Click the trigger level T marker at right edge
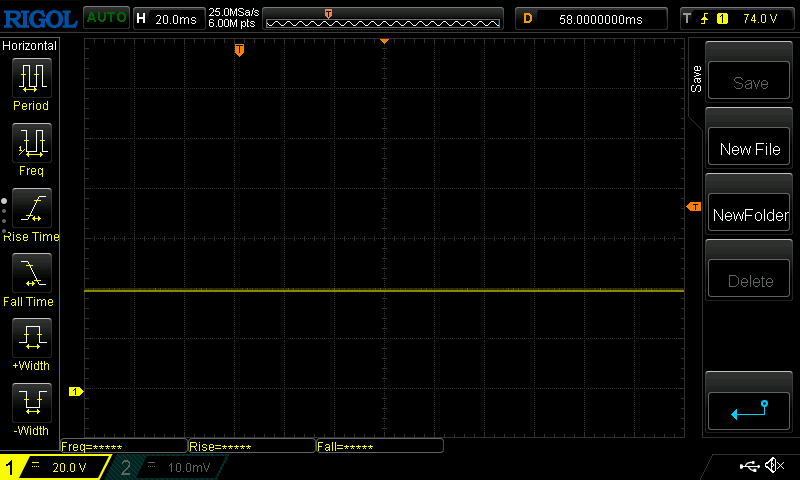The height and width of the screenshot is (480, 800). tap(694, 207)
